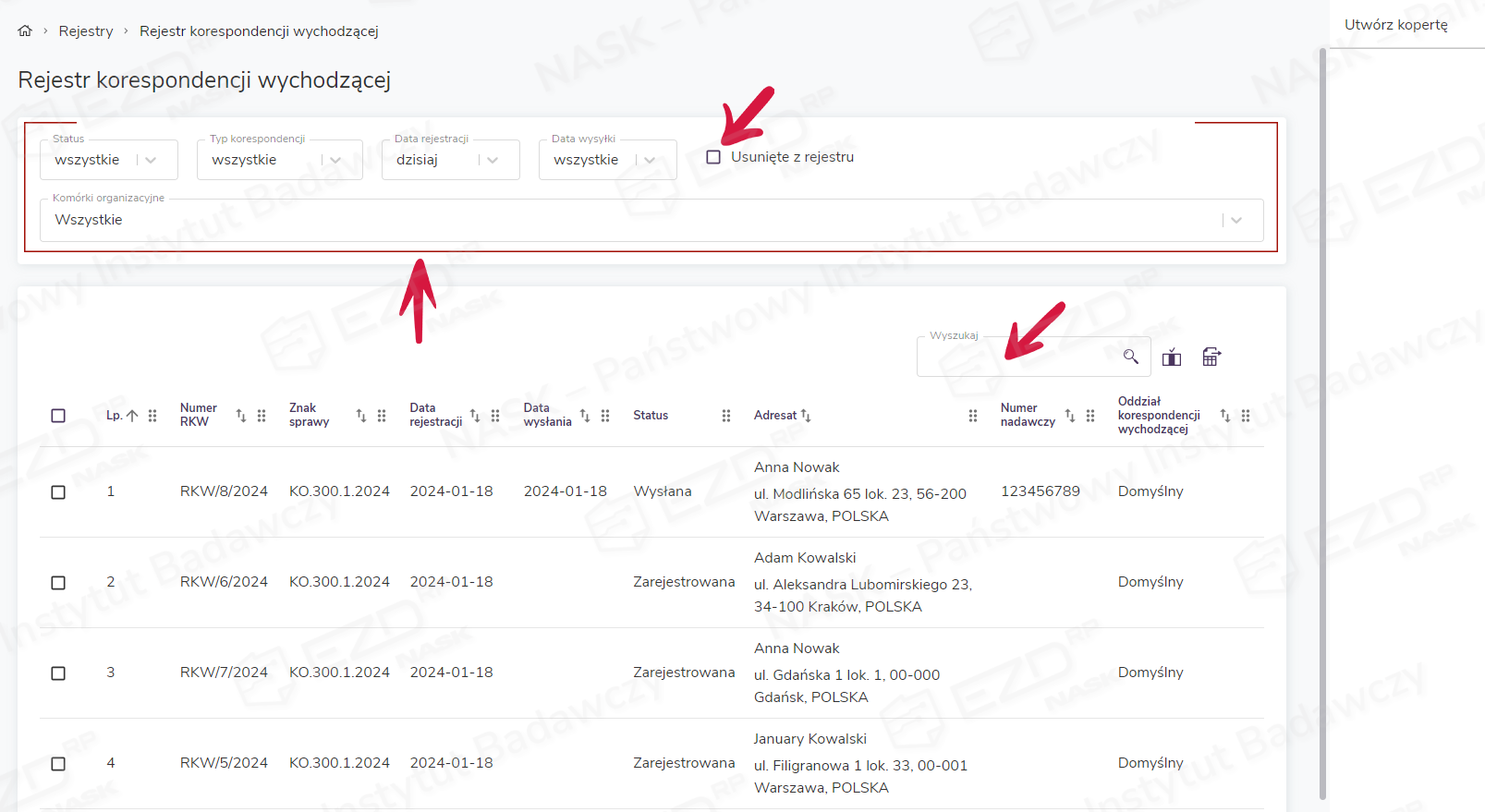Viewport: 1485px width, 812px height.
Task: Enable the Usunięte z rejestru checkbox
Action: (x=713, y=157)
